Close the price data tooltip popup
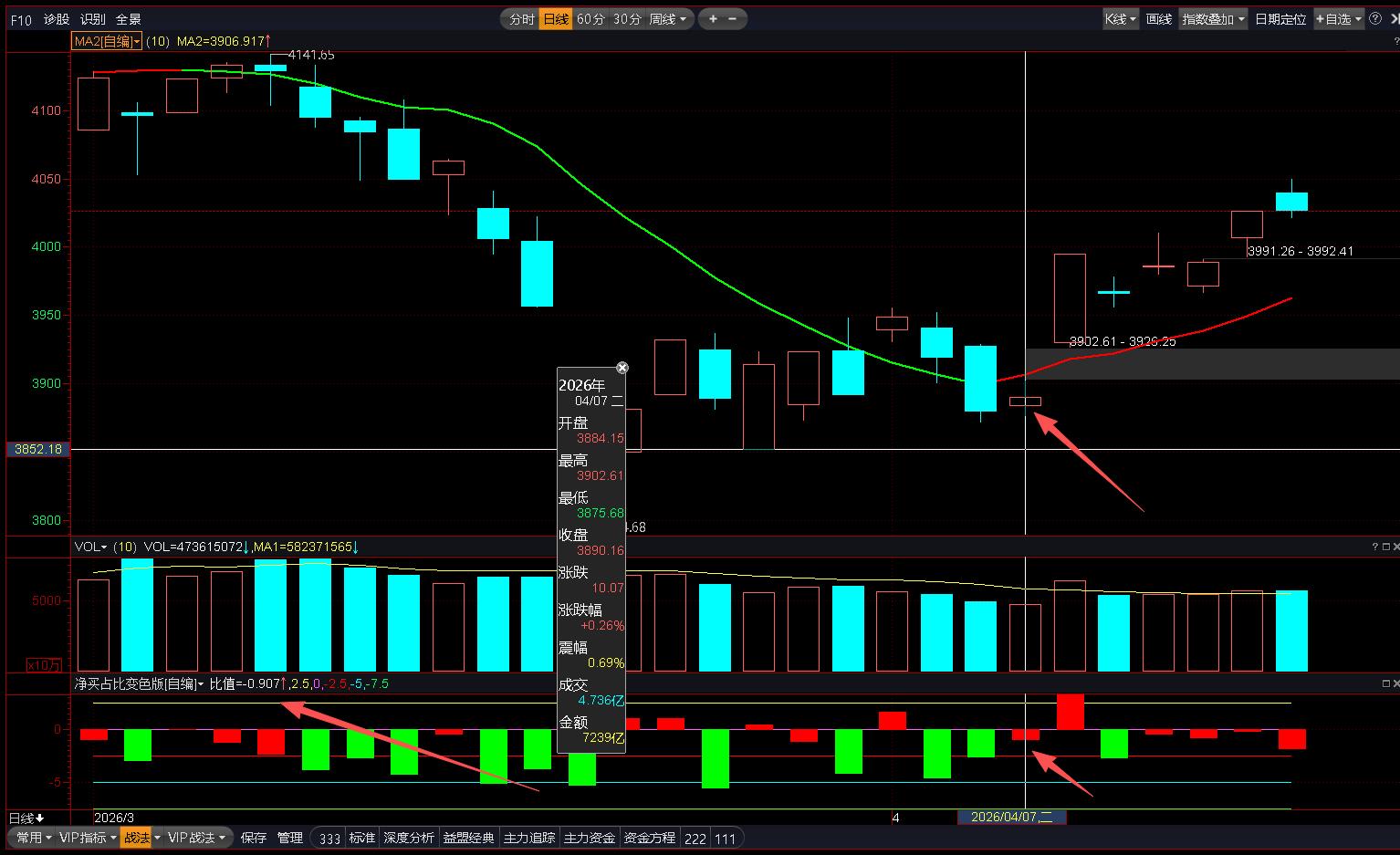1400x855 pixels. pos(622,368)
